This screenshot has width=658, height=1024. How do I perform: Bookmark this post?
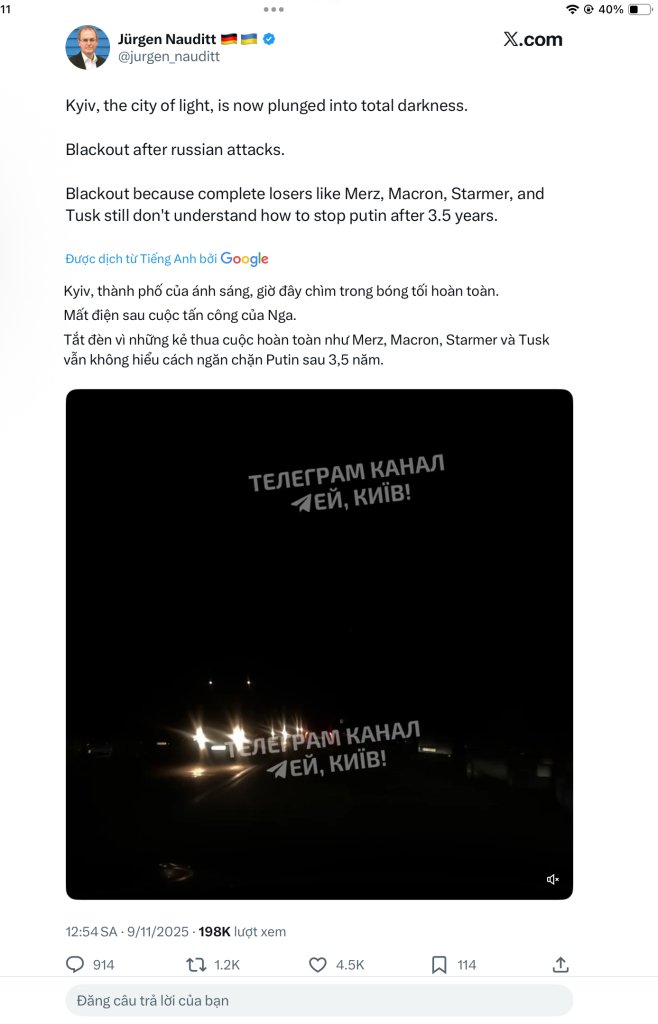439,965
